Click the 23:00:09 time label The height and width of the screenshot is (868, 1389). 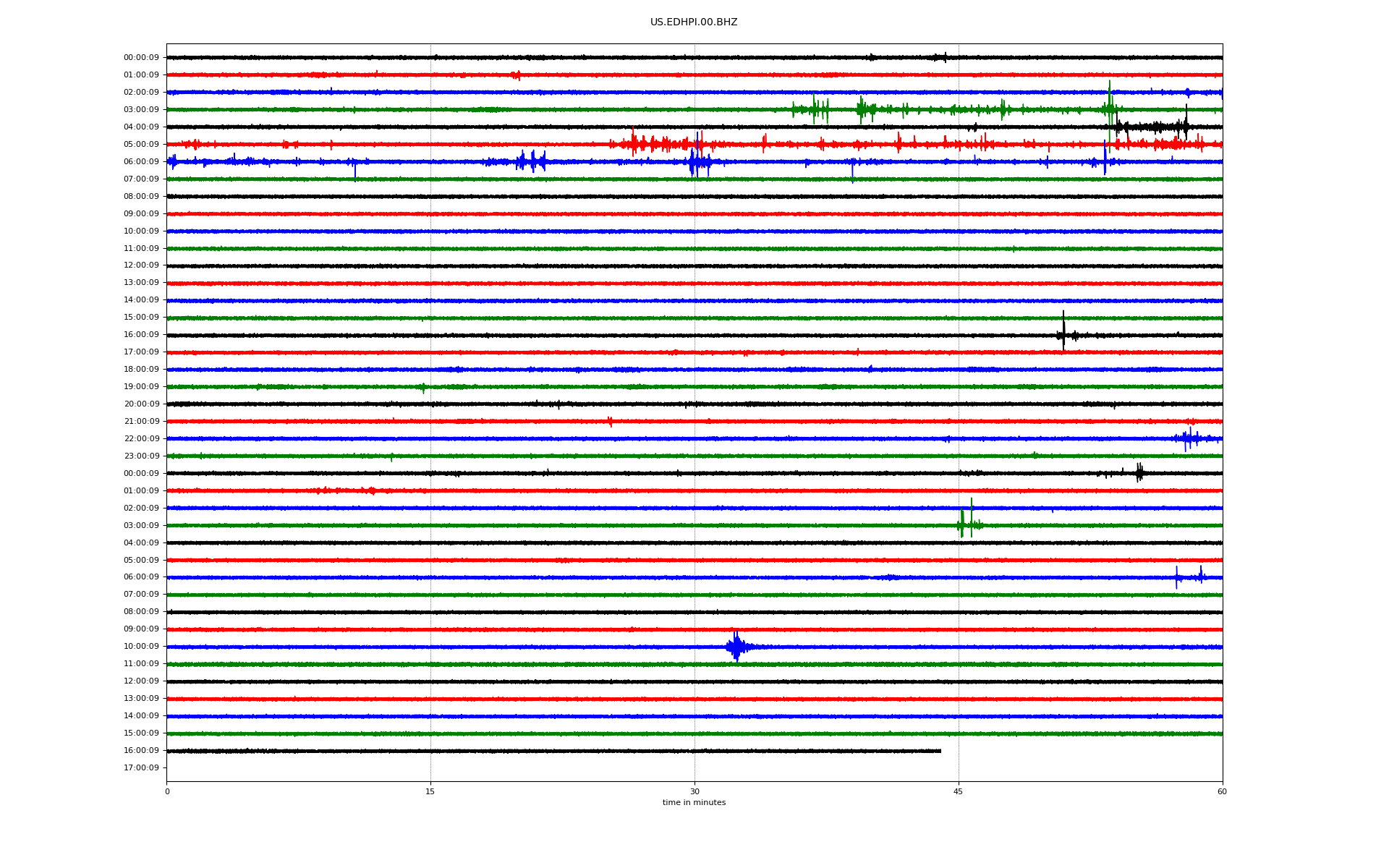tap(141, 456)
